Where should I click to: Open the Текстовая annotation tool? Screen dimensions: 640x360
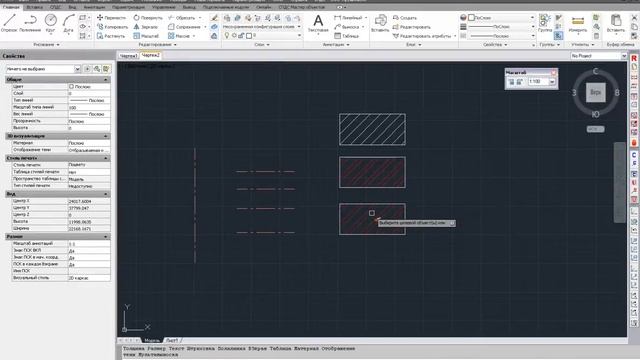pyautogui.click(x=318, y=23)
